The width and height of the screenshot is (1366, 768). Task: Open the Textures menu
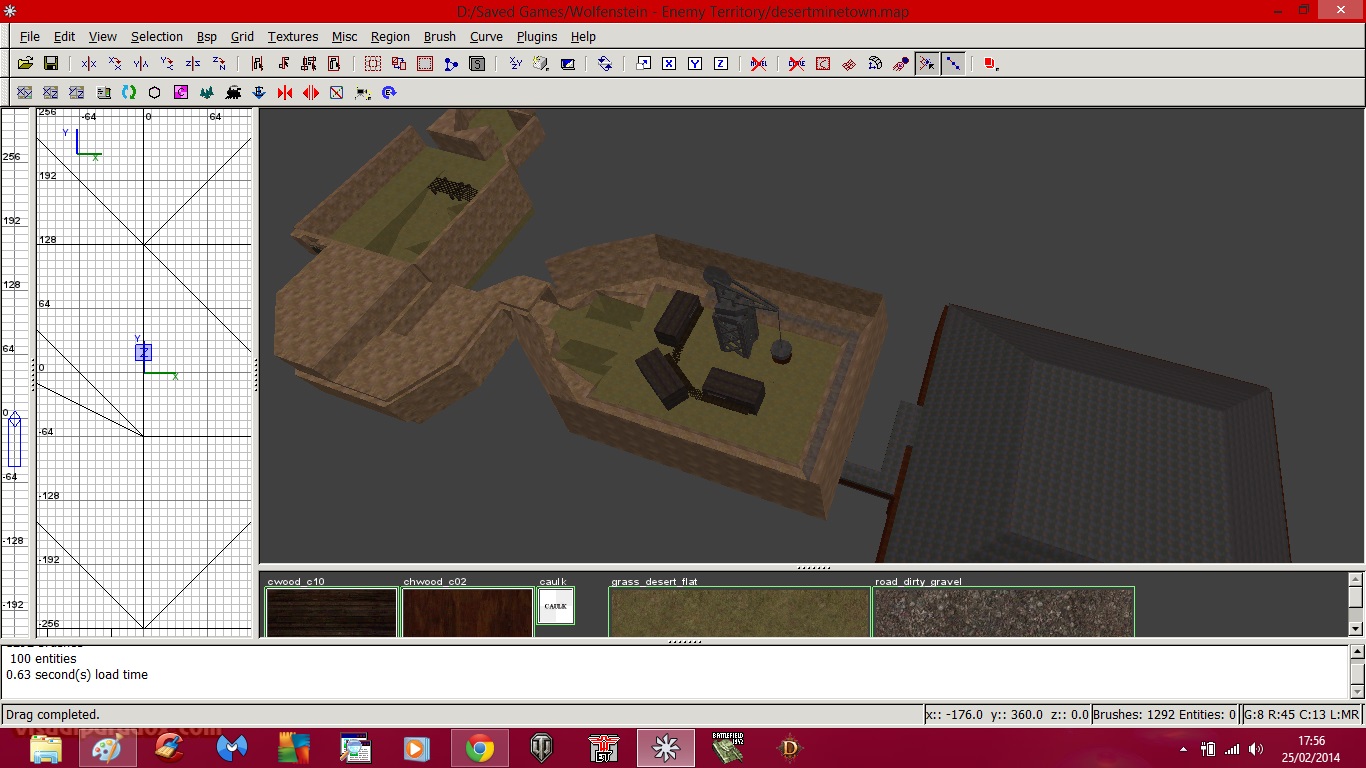click(292, 36)
